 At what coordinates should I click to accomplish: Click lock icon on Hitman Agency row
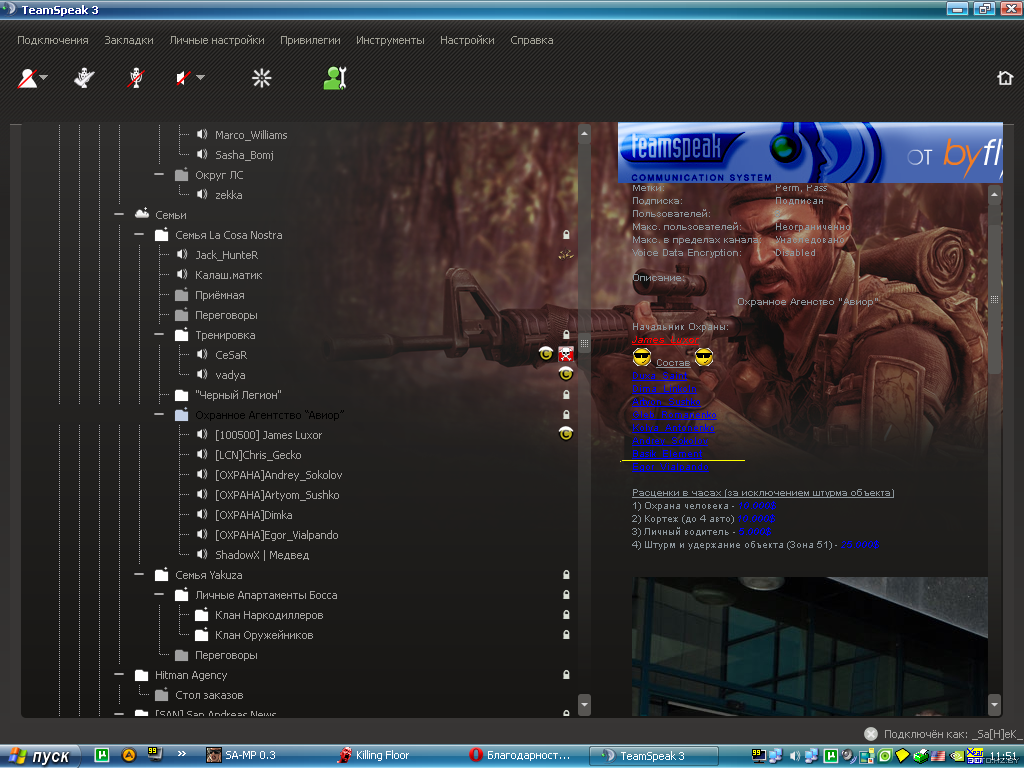tap(566, 675)
